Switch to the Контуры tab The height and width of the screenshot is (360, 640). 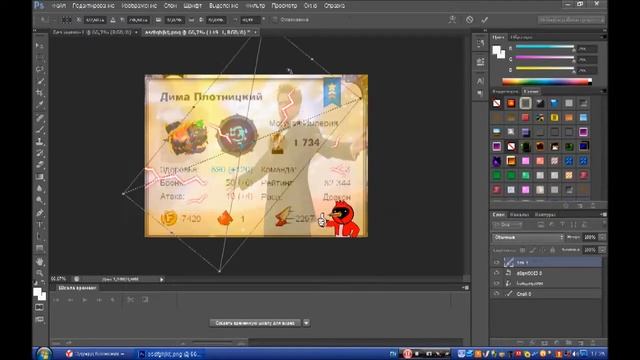tap(545, 214)
